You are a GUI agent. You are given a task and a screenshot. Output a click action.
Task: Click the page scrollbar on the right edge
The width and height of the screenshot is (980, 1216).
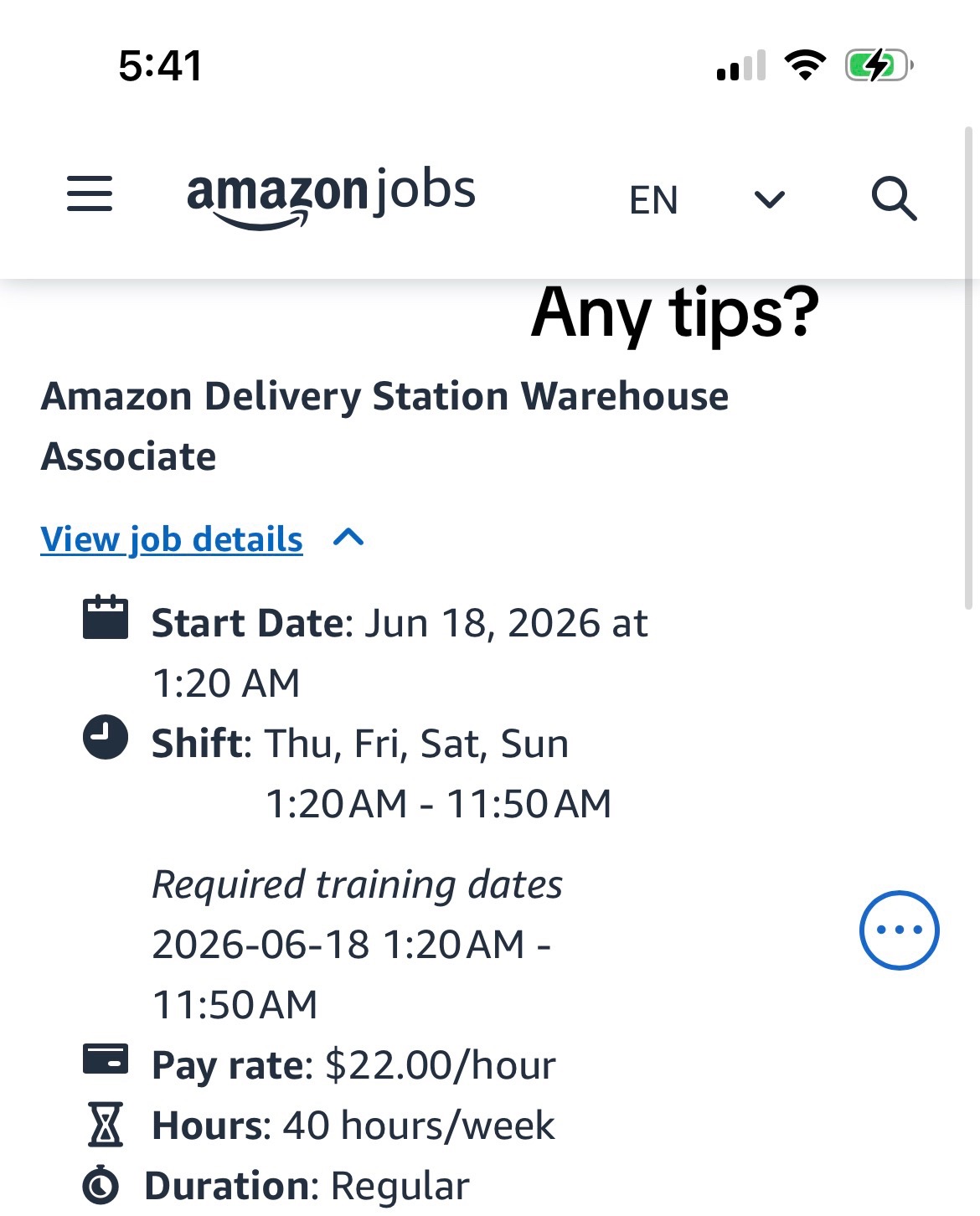[969, 368]
